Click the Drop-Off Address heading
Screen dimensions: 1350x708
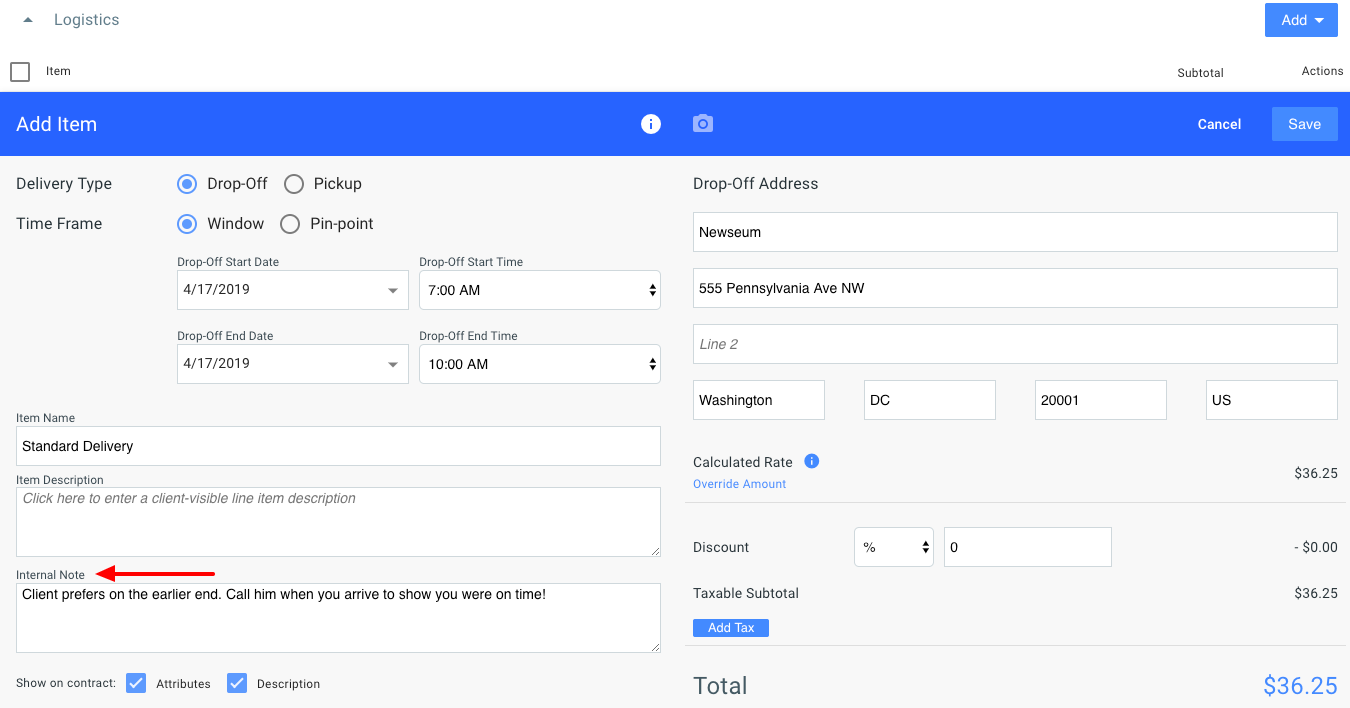756,184
